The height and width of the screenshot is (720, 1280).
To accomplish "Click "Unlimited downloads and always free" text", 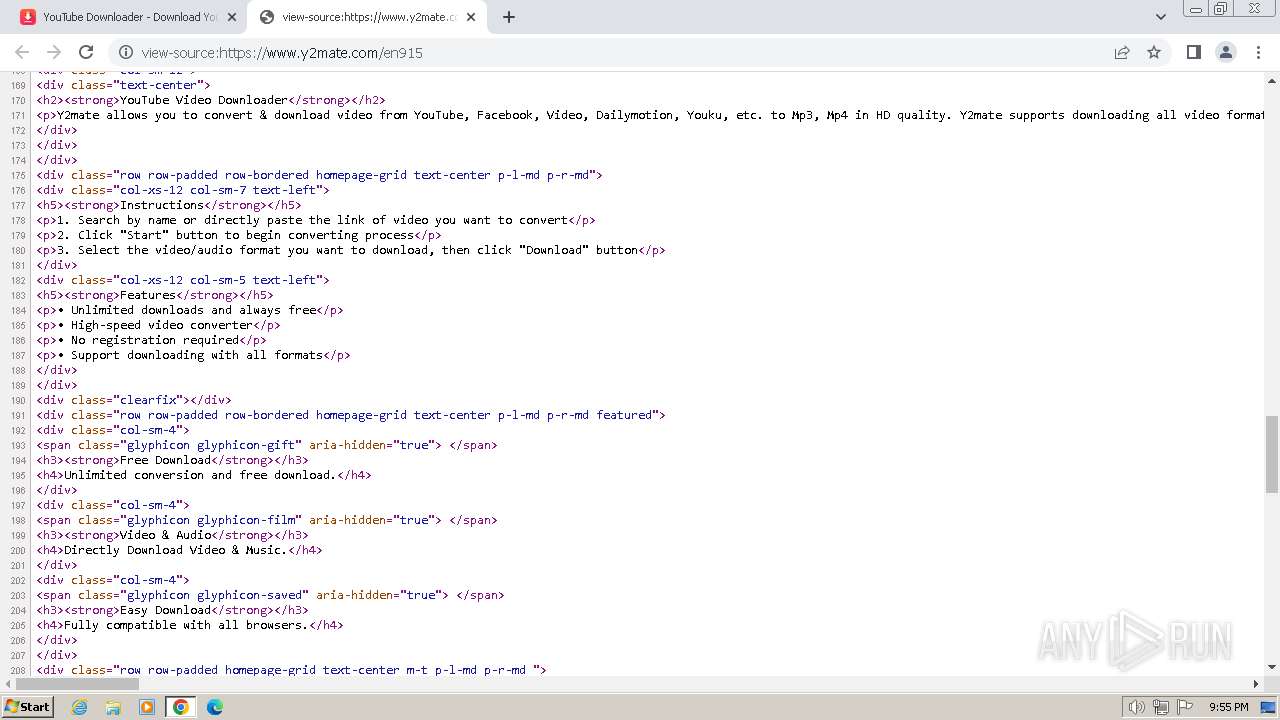I will (193, 310).
